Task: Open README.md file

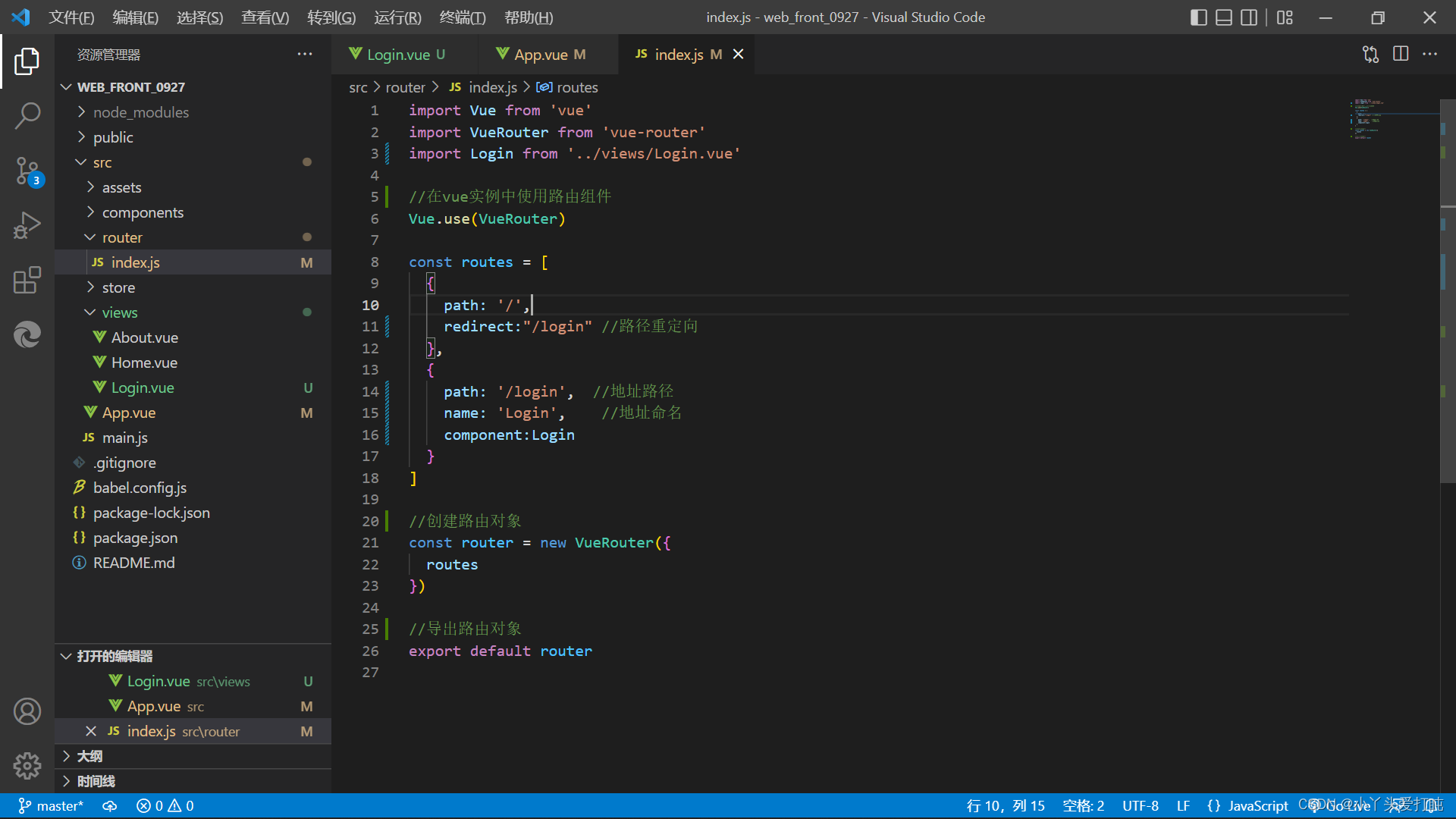Action: (x=133, y=563)
